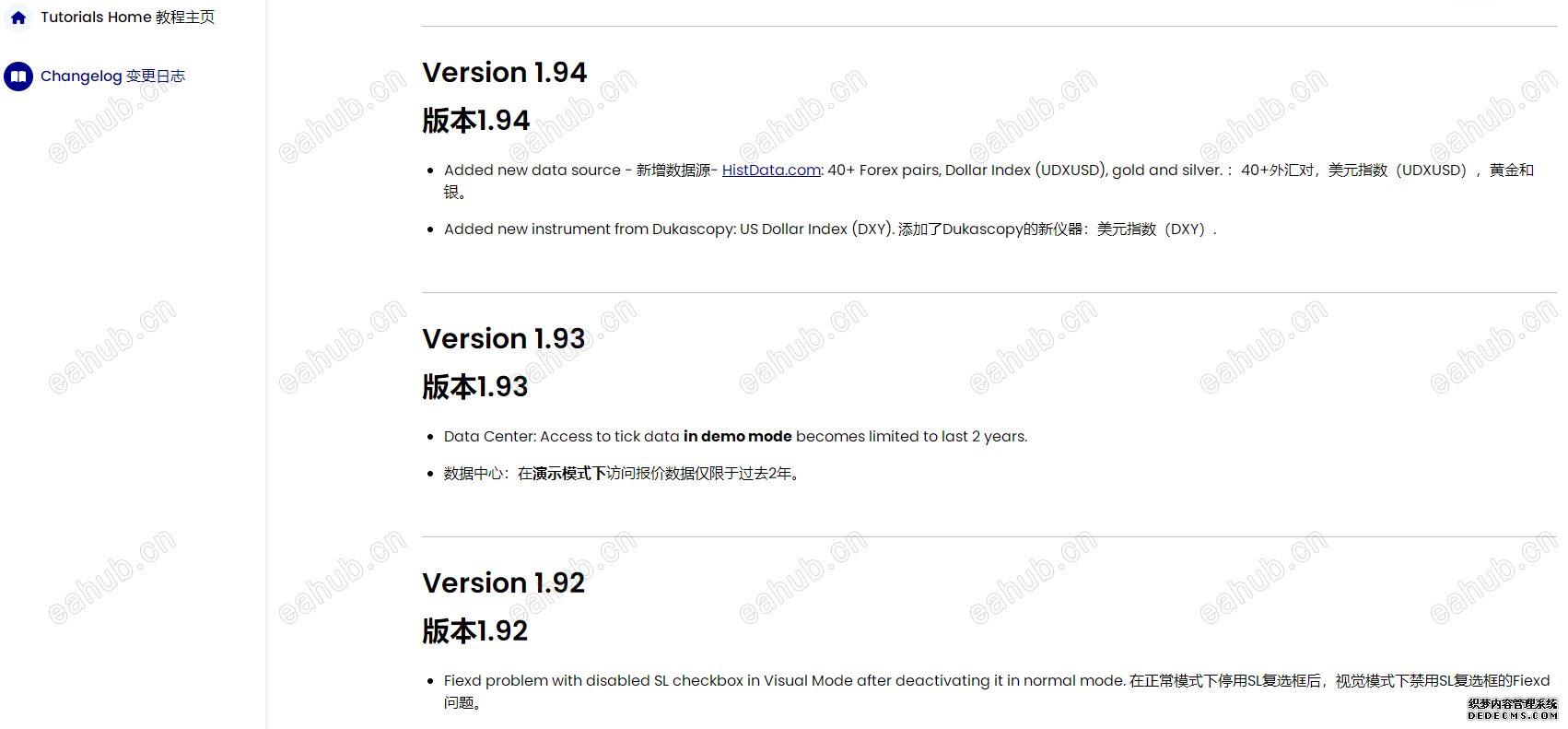This screenshot has height=729, width=1568.
Task: Click the divider above Version 1.93
Action: [x=989, y=292]
